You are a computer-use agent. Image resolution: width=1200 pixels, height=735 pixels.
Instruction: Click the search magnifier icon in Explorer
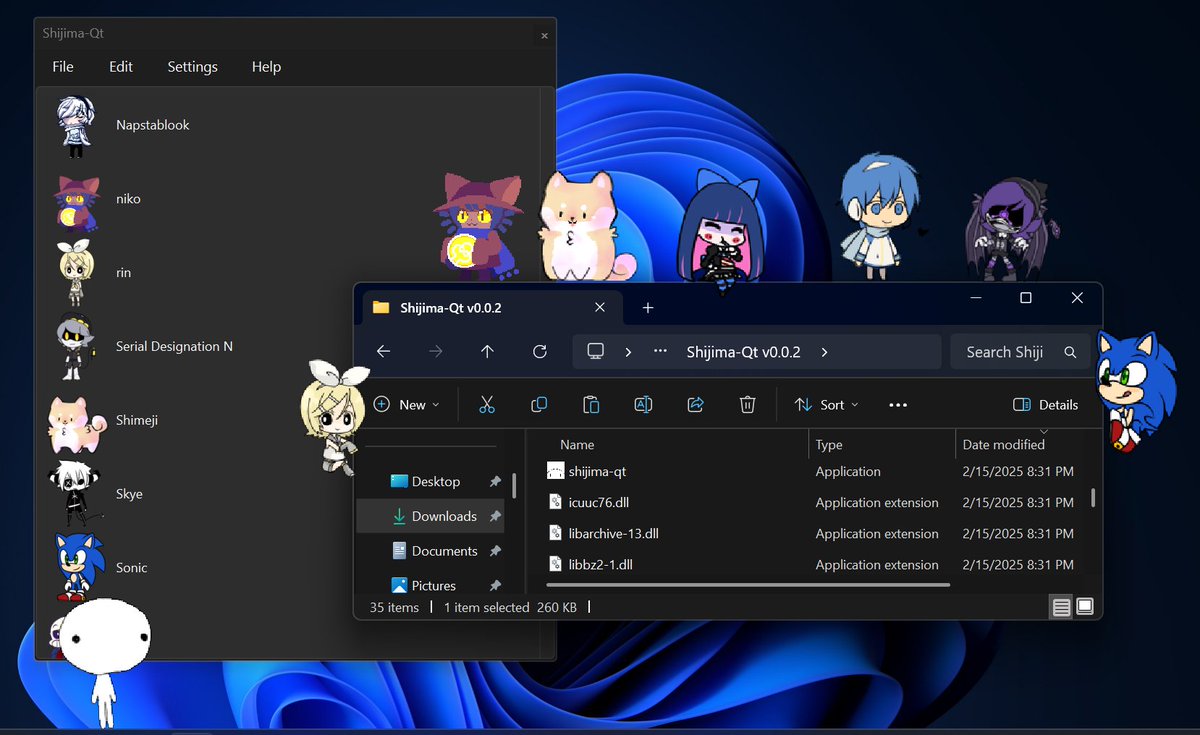[1070, 352]
